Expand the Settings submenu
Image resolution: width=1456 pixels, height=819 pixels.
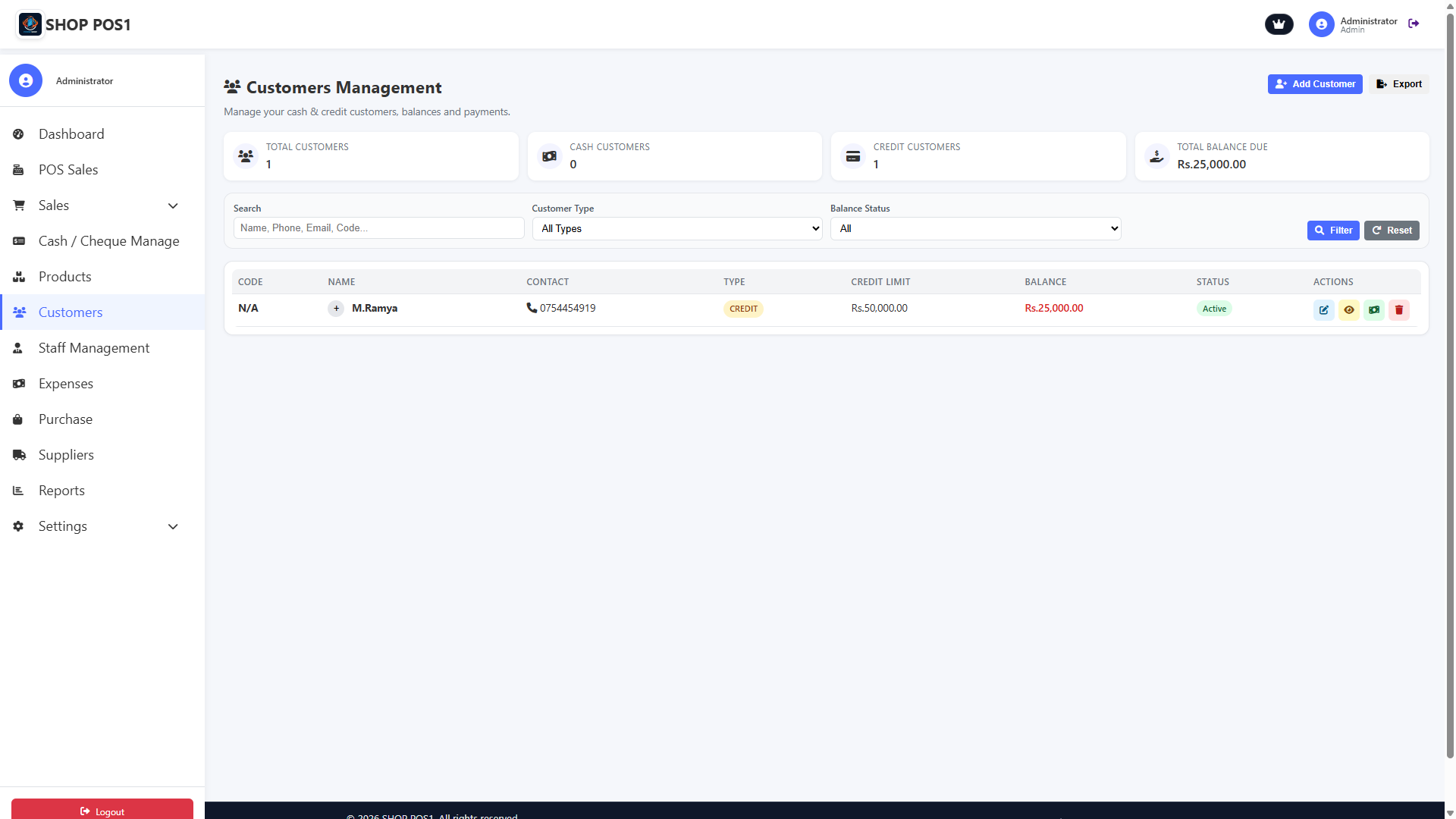click(173, 526)
